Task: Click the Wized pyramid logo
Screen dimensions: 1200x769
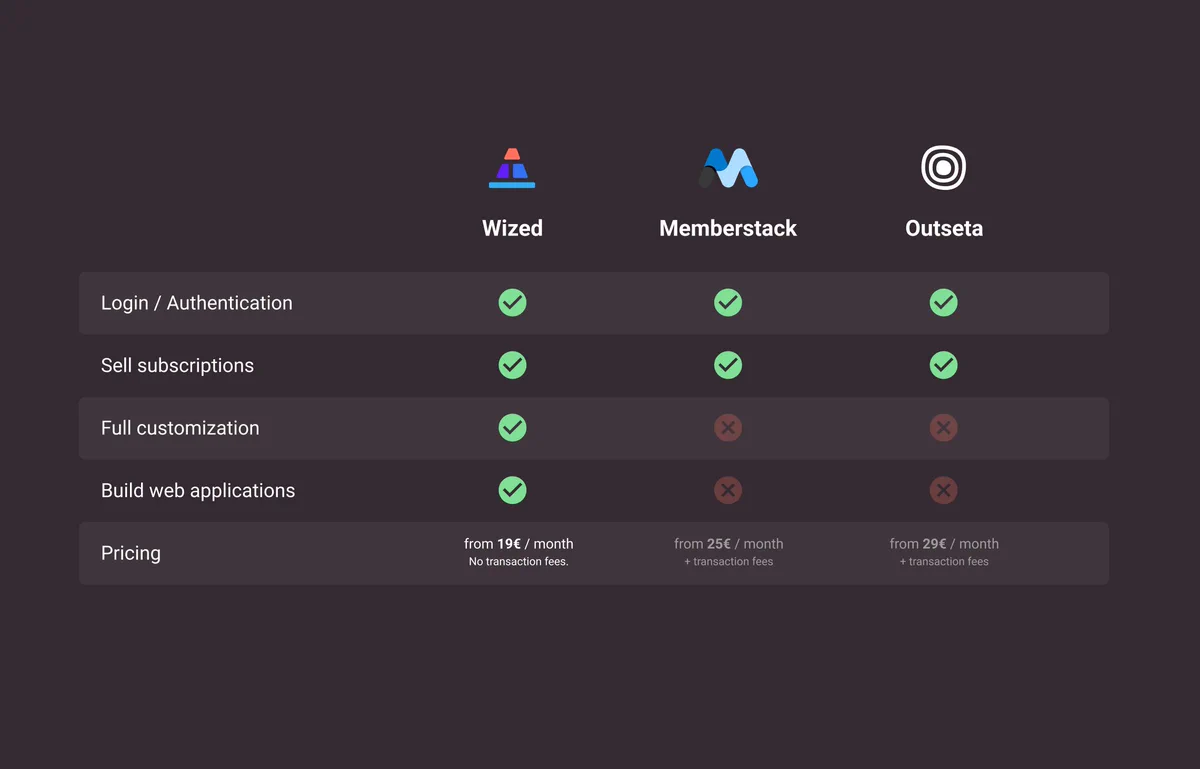Action: pos(512,168)
